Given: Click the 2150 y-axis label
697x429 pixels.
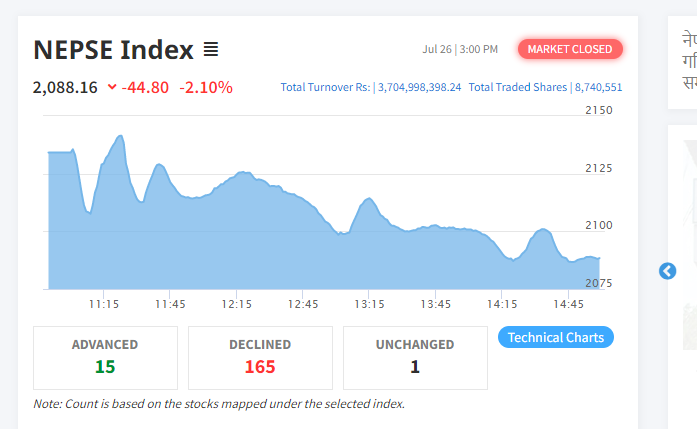Looking at the screenshot, I should coord(598,110).
